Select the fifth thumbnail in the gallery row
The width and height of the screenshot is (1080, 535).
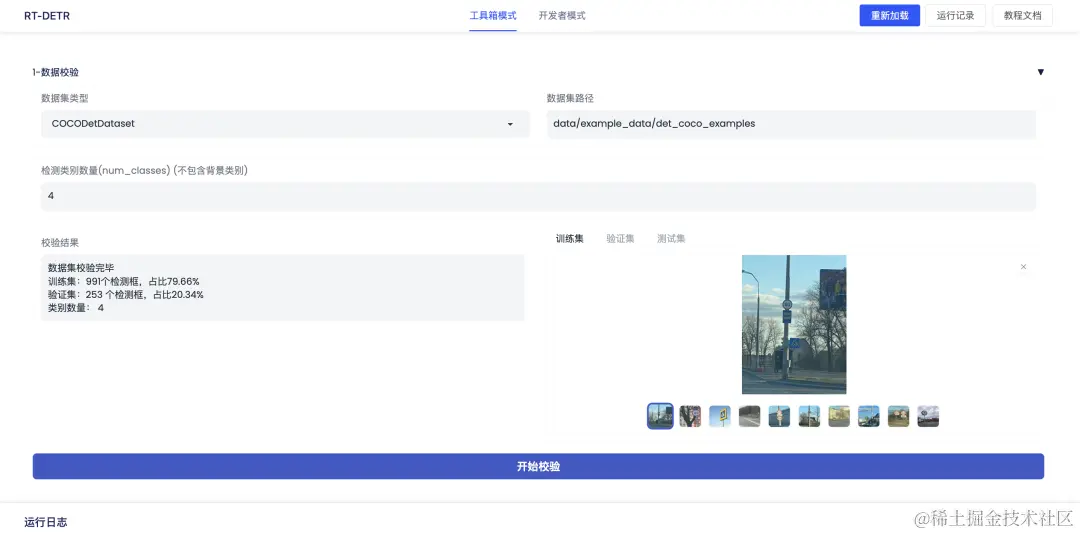click(x=779, y=416)
